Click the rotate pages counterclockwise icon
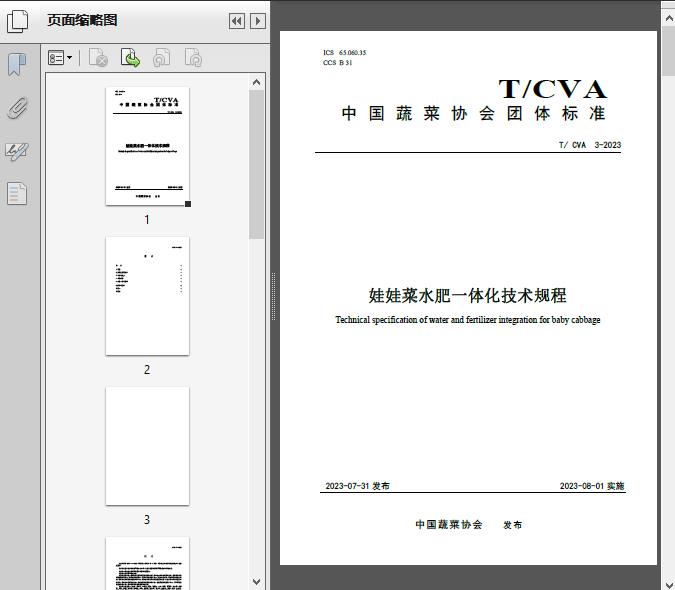This screenshot has width=675, height=590. pos(161,58)
